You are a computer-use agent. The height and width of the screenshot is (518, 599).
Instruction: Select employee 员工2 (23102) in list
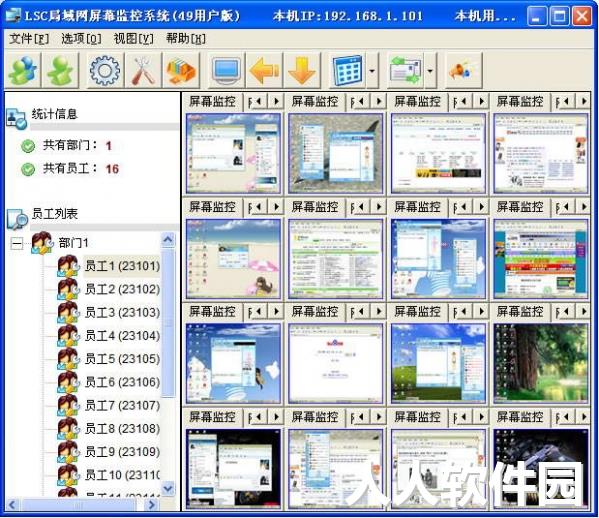click(x=122, y=289)
